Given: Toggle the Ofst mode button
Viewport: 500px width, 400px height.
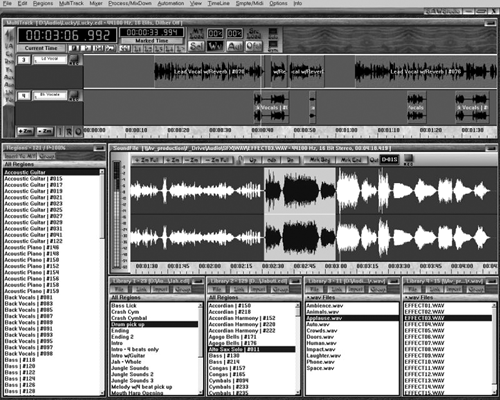Looking at the screenshot, I should 254,46.
